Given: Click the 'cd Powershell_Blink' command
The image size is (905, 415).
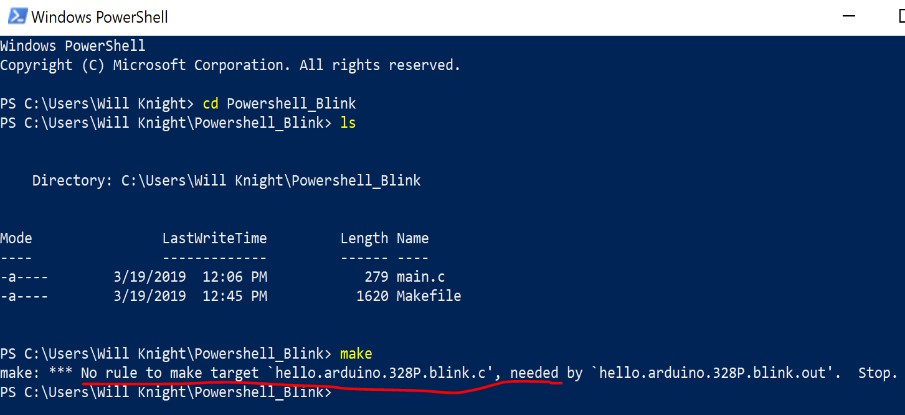Looking at the screenshot, I should pyautogui.click(x=279, y=104).
